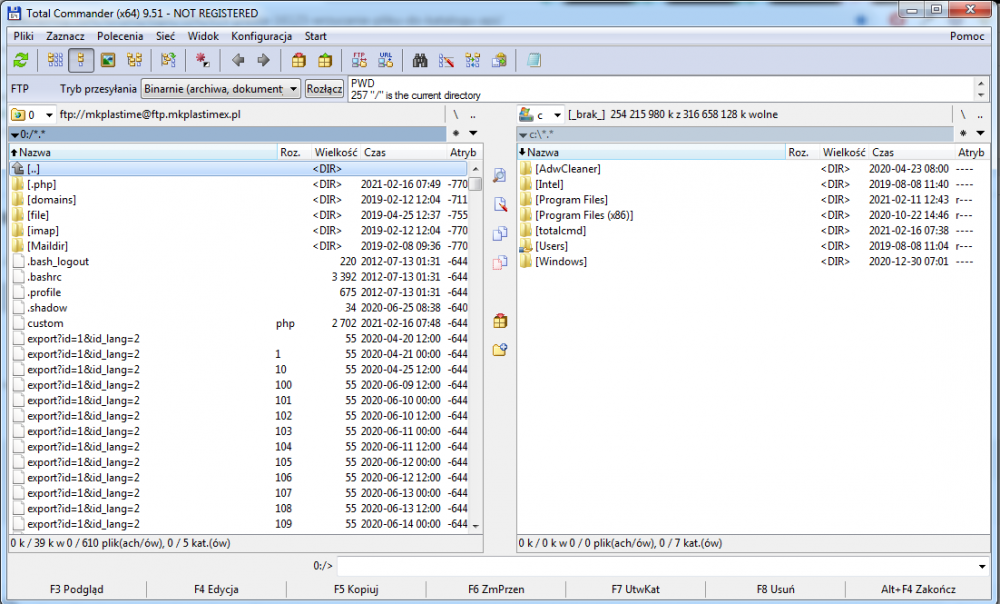Click the Edit file icon between panels
Screen dimensions: 1000x604
click(x=500, y=204)
